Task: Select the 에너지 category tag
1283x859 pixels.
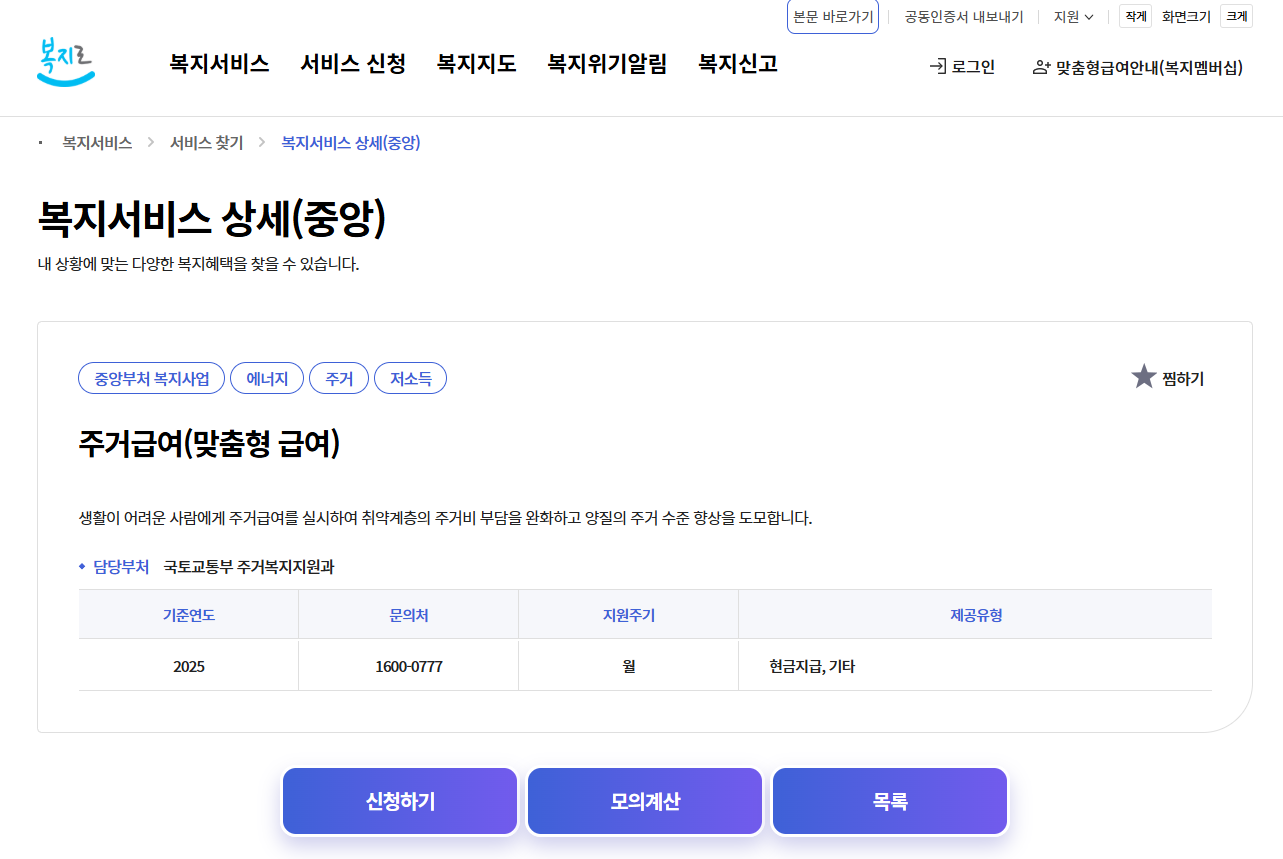Action: pyautogui.click(x=267, y=378)
